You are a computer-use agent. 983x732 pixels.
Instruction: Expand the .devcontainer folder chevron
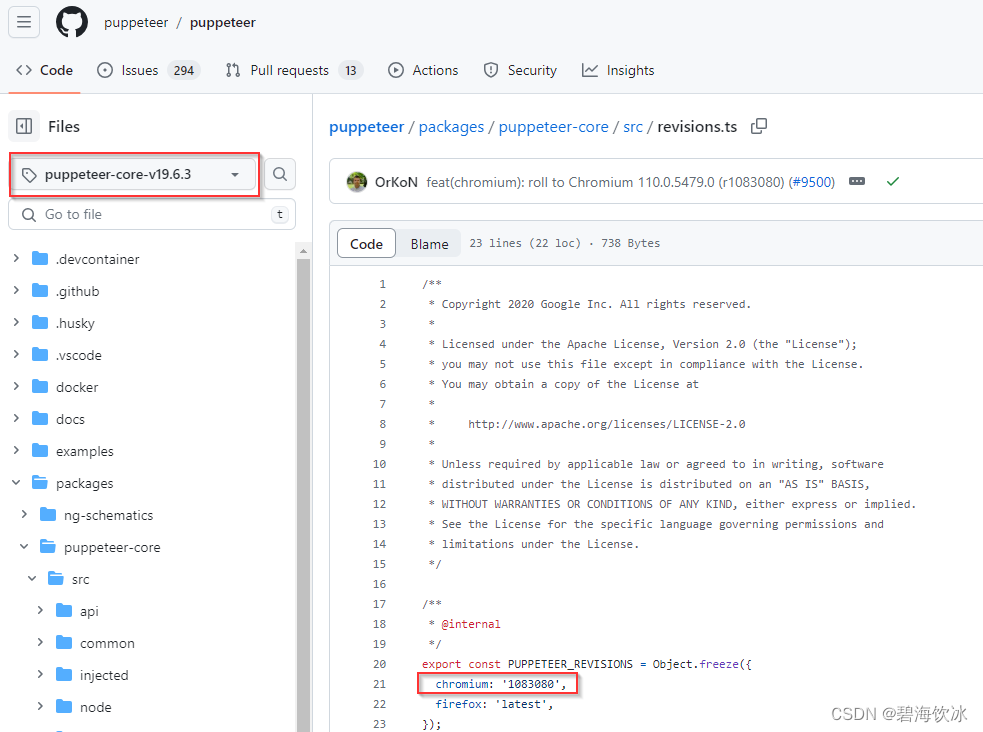click(16, 258)
